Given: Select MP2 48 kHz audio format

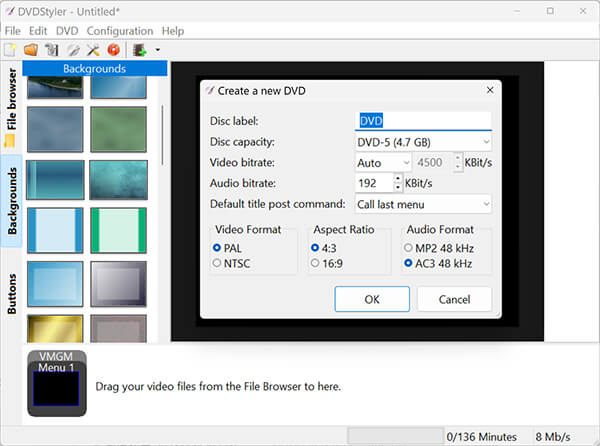Looking at the screenshot, I should coord(439,248).
